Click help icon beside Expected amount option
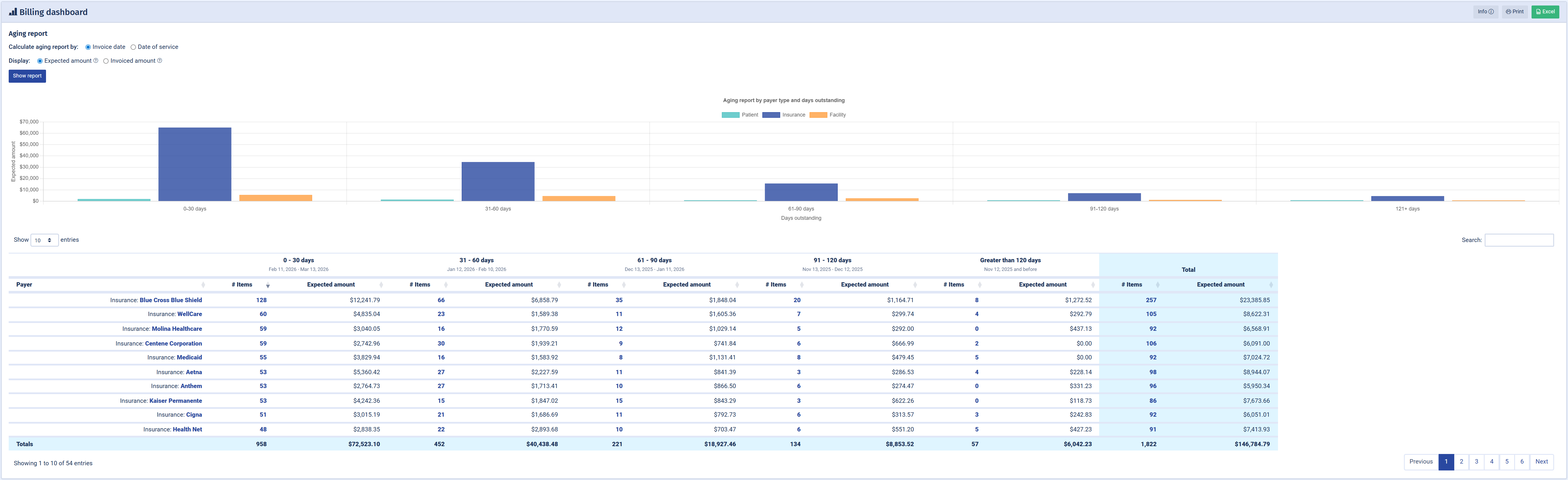The width and height of the screenshot is (1568, 480). (96, 61)
